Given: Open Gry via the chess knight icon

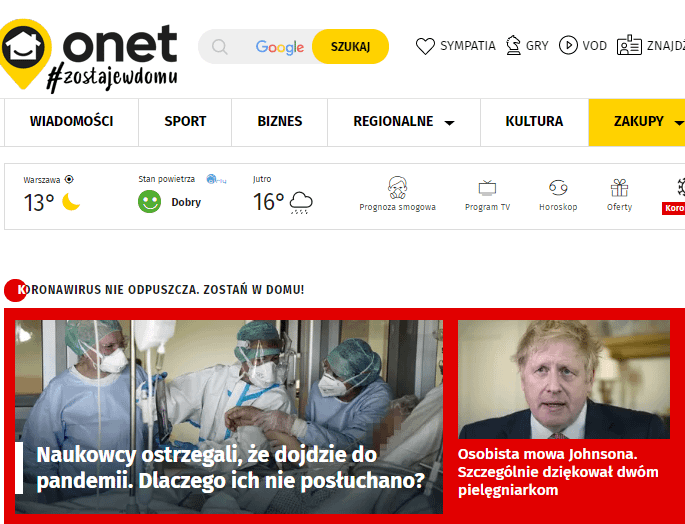Looking at the screenshot, I should pyautogui.click(x=513, y=45).
